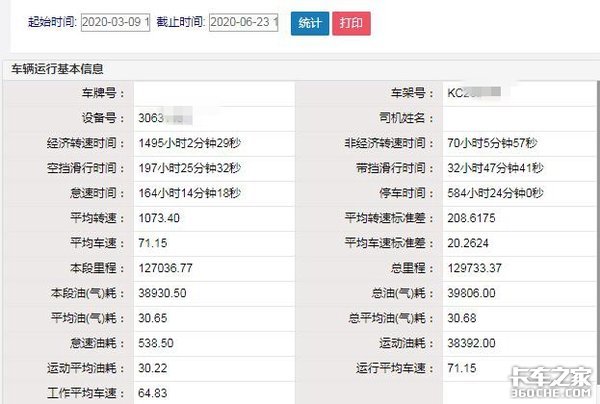Click the 停车时间 value 584小时24分钟0秒
Image resolution: width=600 pixels, height=404 pixels.
click(x=496, y=193)
